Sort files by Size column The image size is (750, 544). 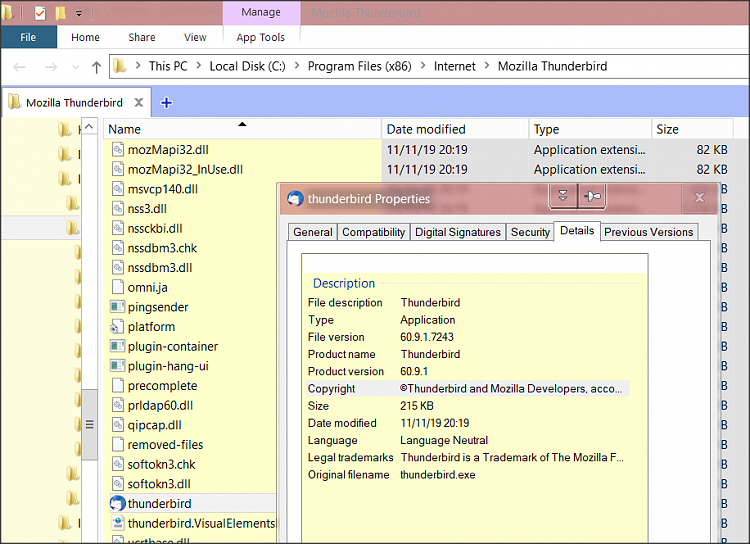pos(692,129)
